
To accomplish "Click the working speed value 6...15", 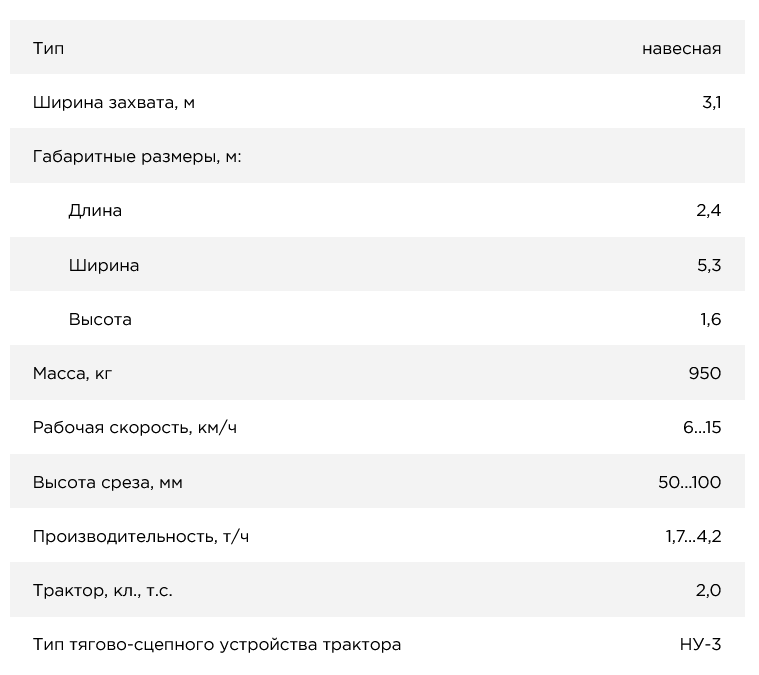I will (702, 427).
